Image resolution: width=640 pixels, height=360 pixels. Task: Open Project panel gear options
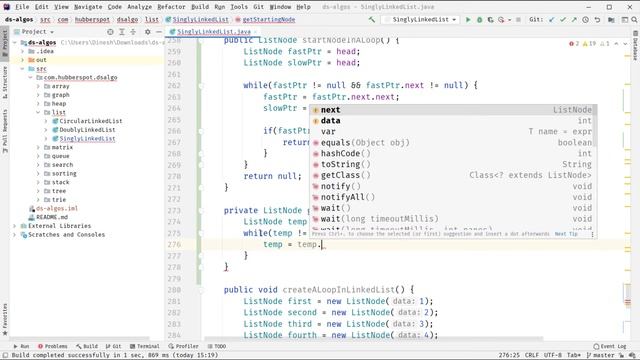[x=147, y=31]
